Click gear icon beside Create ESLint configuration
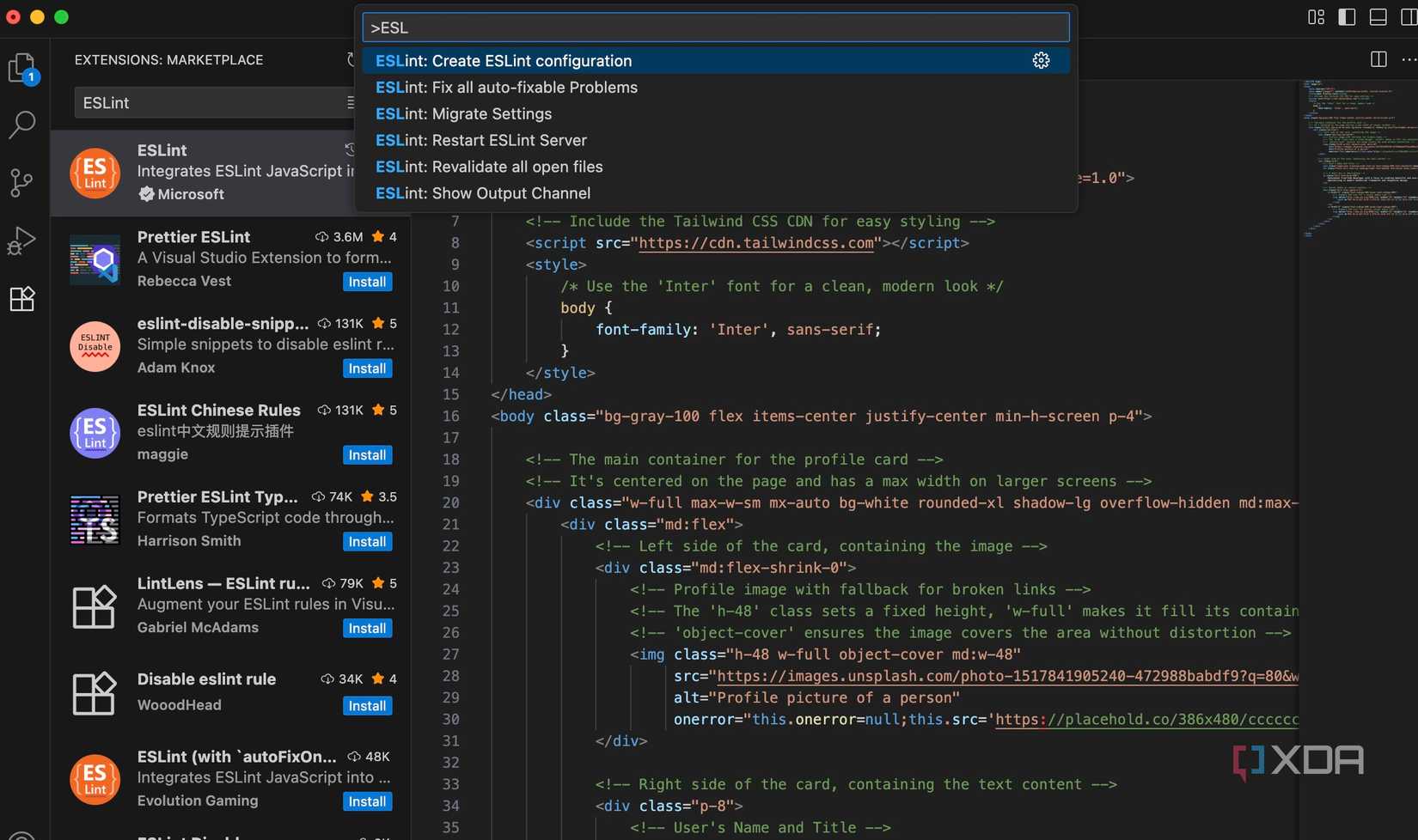This screenshot has height=840, width=1418. [x=1041, y=60]
